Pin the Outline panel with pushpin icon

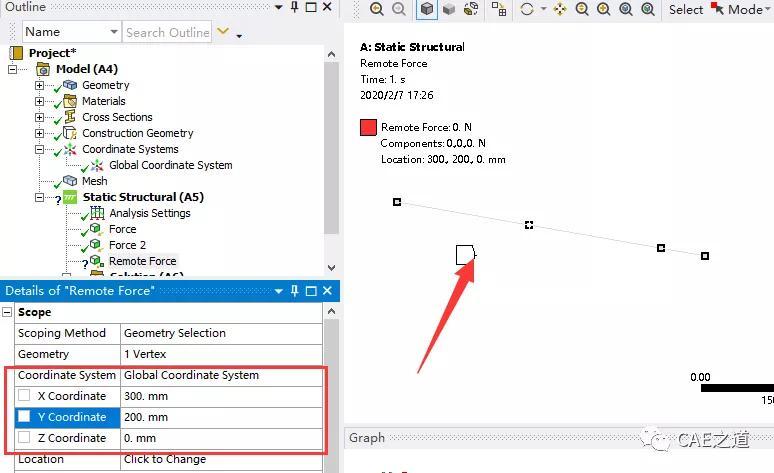tap(295, 7)
